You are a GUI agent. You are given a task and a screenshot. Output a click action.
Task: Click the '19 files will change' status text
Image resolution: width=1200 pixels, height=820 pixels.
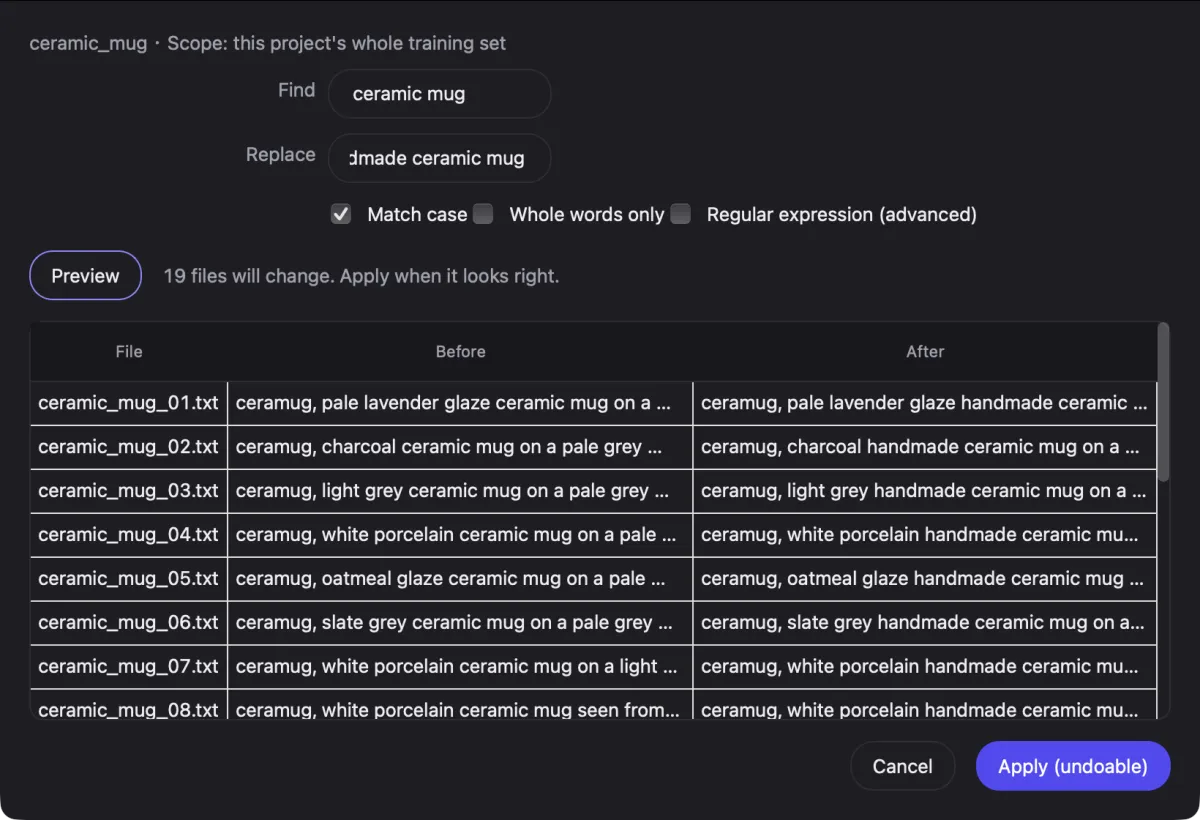361,276
